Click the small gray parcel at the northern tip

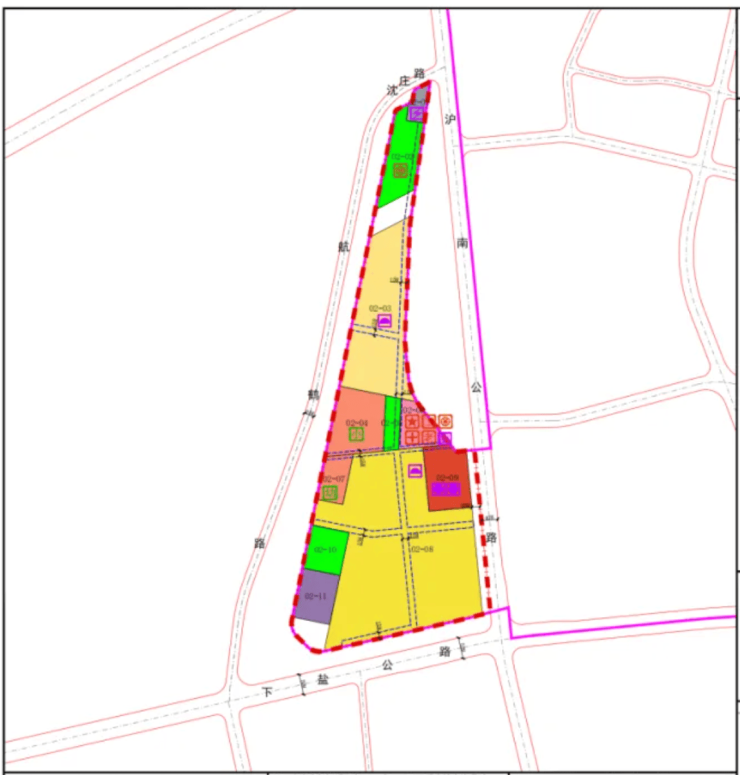point(422,95)
